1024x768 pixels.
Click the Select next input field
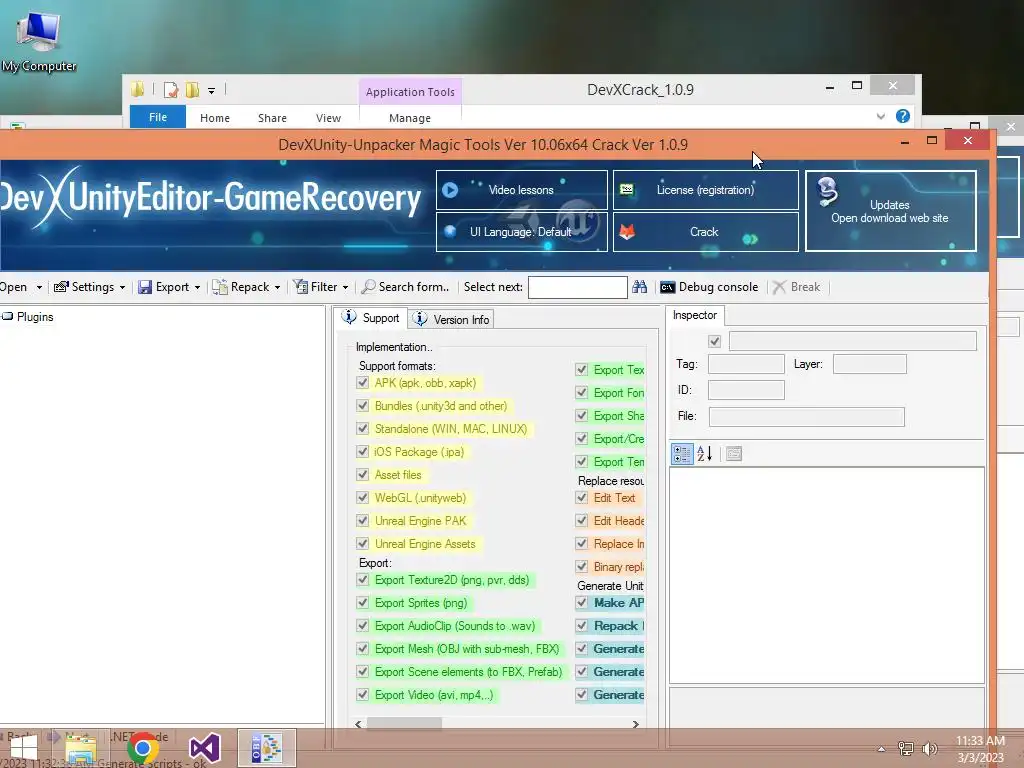pos(578,287)
